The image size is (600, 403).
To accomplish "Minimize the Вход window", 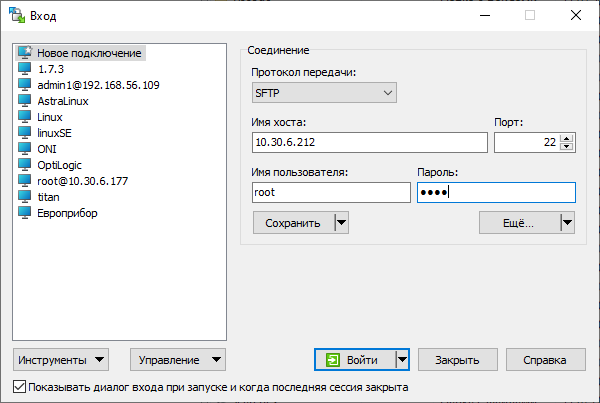I will (485, 15).
